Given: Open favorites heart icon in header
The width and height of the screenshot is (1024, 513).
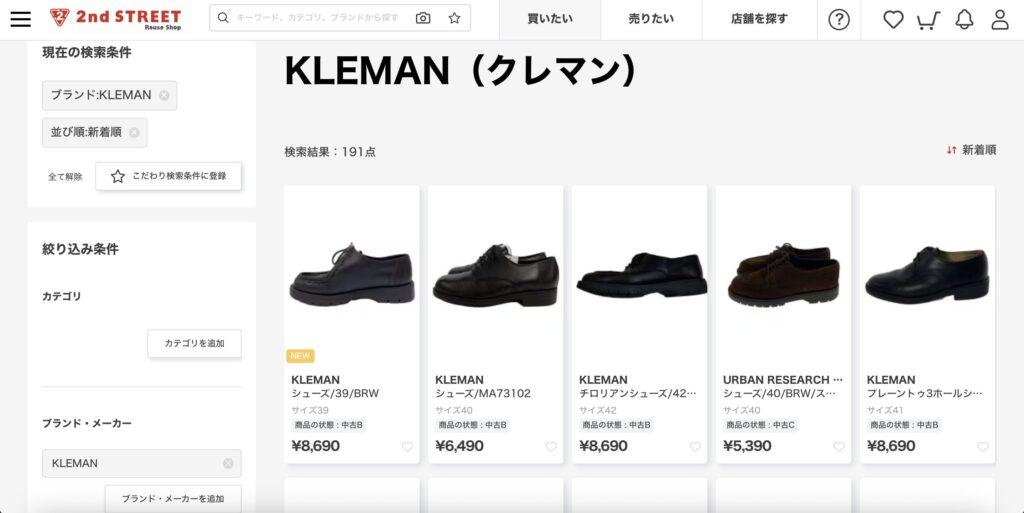Looking at the screenshot, I should tap(893, 20).
